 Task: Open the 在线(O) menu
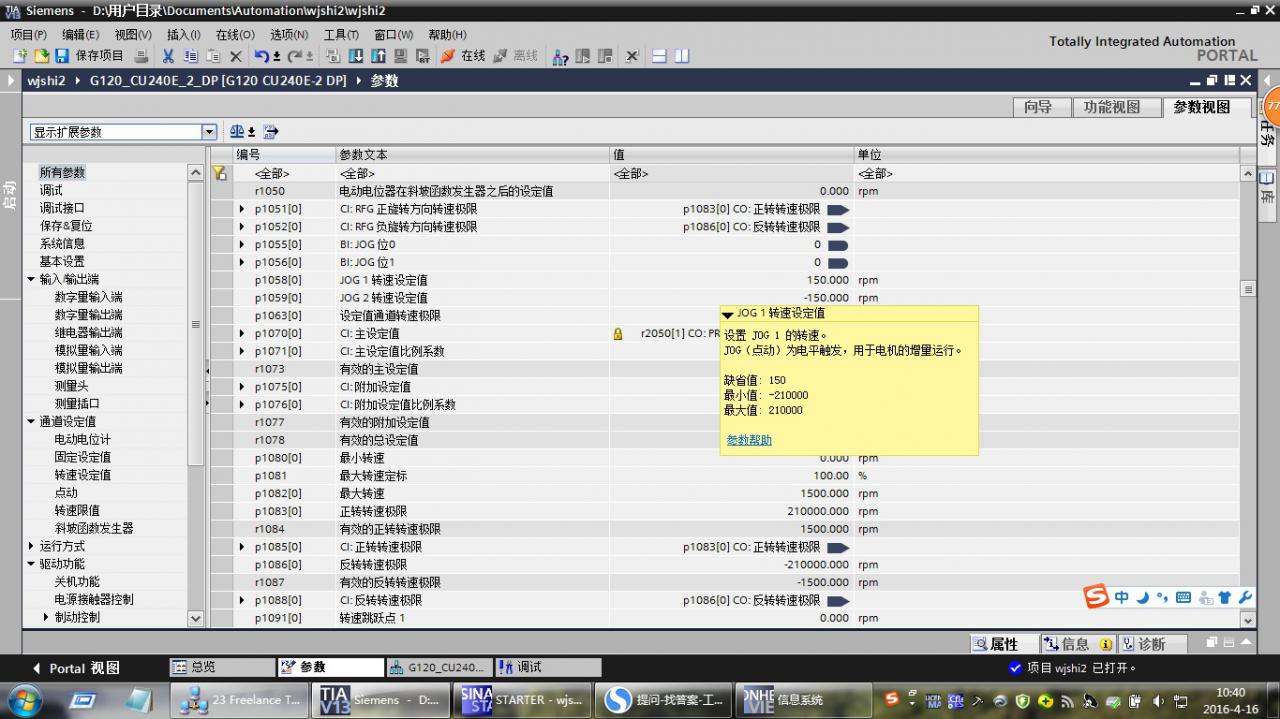[x=236, y=34]
